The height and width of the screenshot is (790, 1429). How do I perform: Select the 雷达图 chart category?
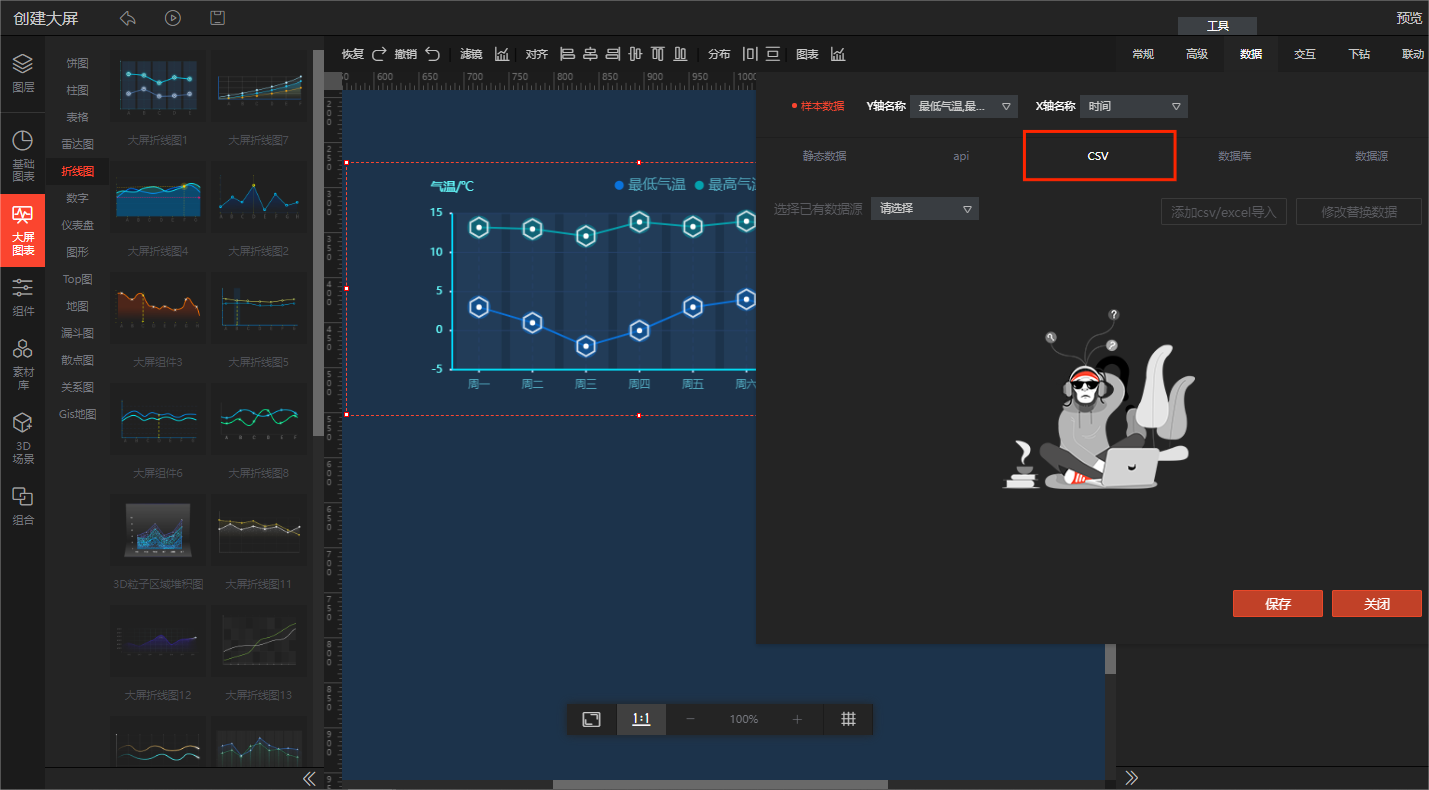pyautogui.click(x=78, y=144)
